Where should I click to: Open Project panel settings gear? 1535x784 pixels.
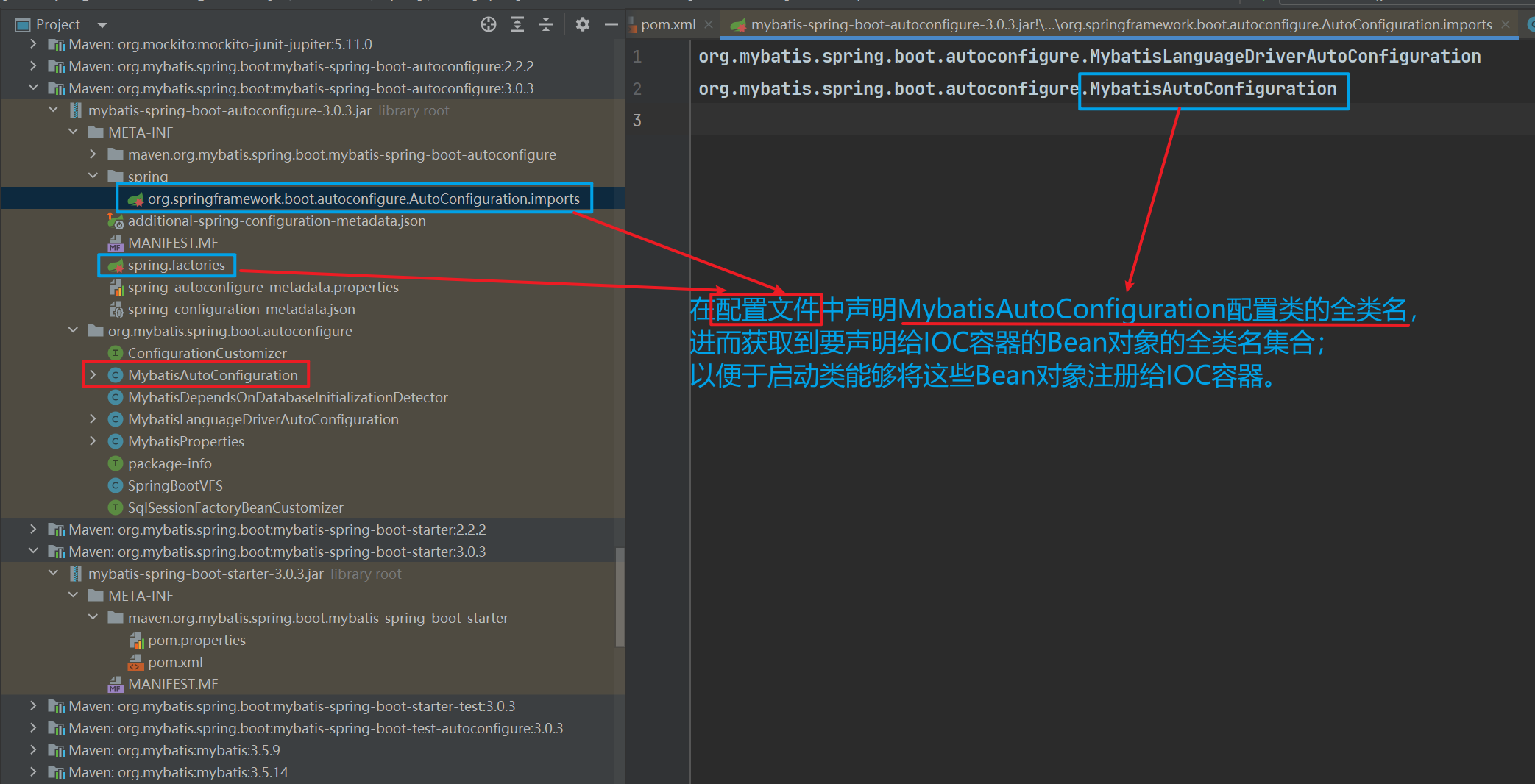pyautogui.click(x=583, y=25)
